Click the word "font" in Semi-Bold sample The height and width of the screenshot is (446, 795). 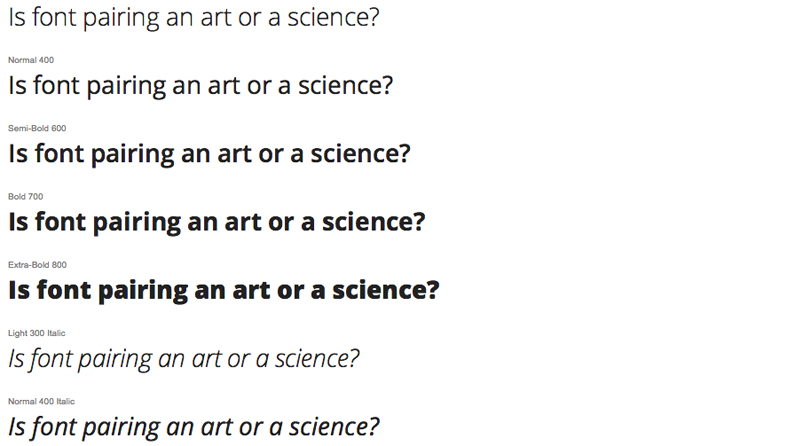[x=59, y=154]
